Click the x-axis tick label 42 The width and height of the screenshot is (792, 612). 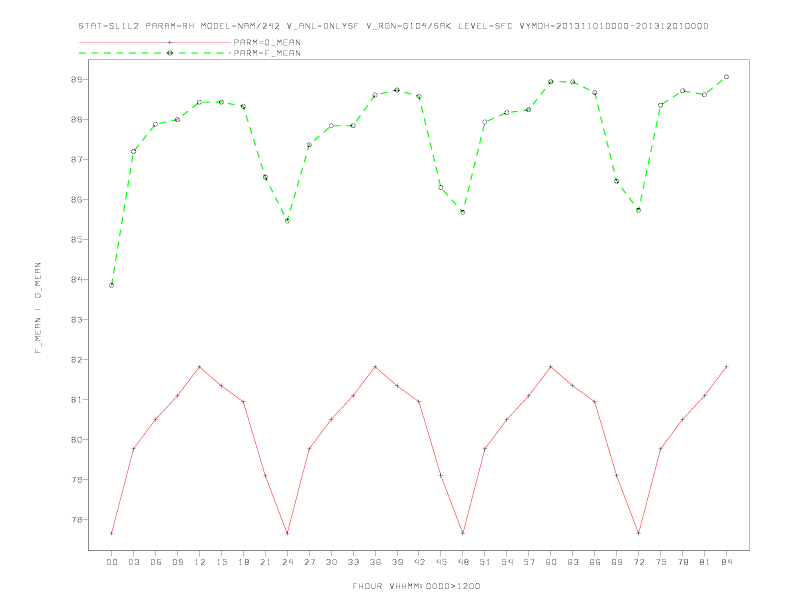[419, 562]
